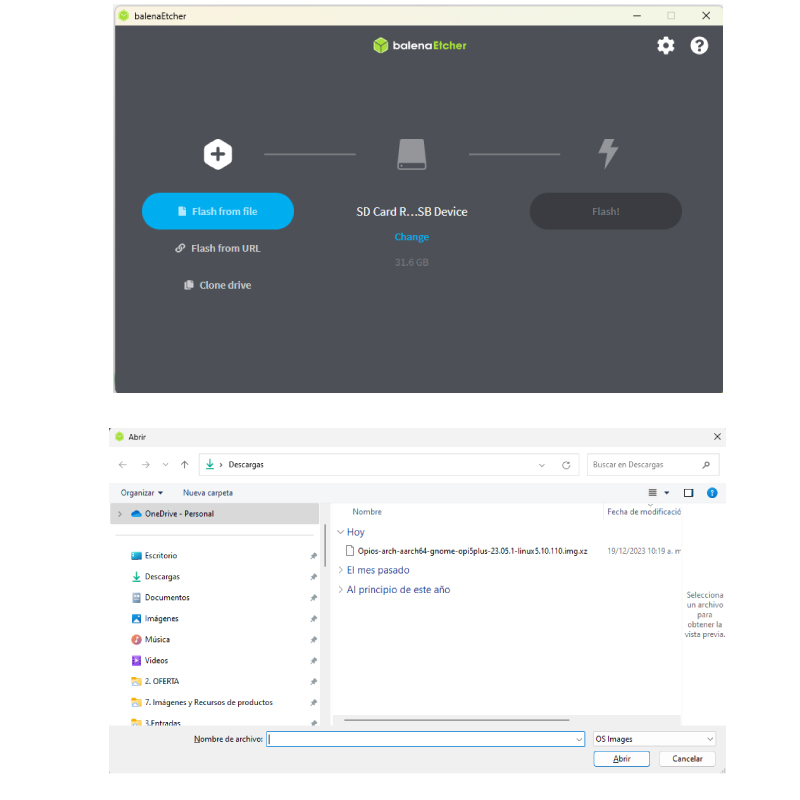
Task: Navigate up one folder with up arrow
Action: [184, 465]
